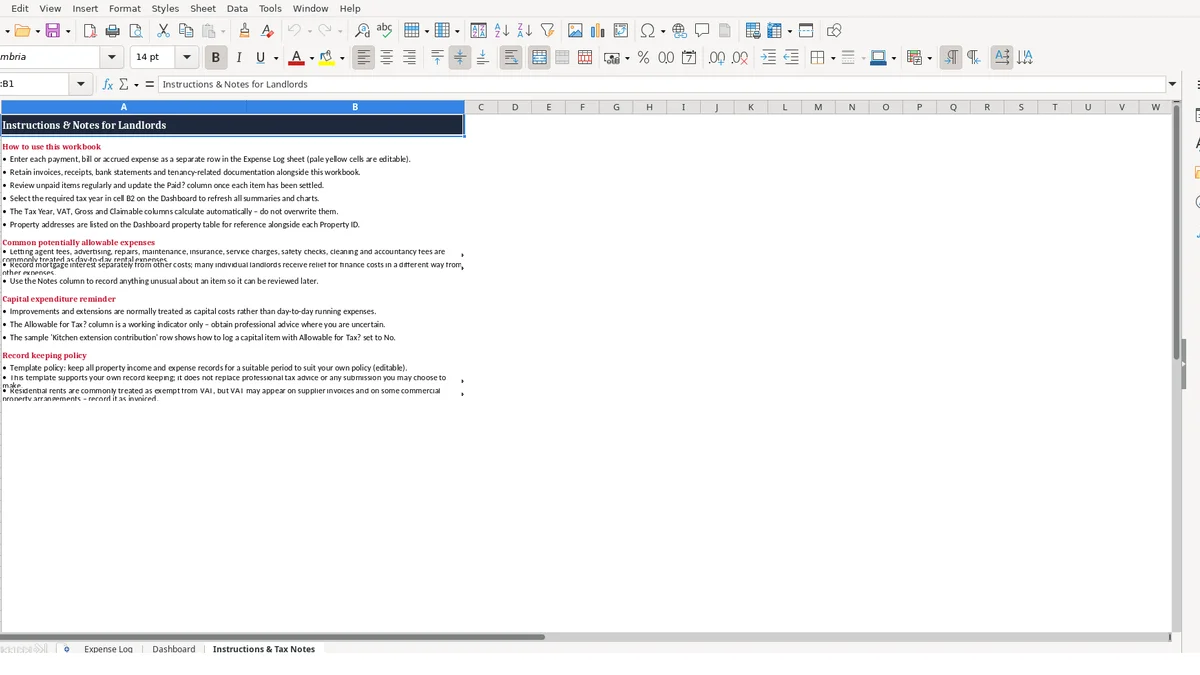
Task: Format cell as percent
Action: (x=643, y=58)
